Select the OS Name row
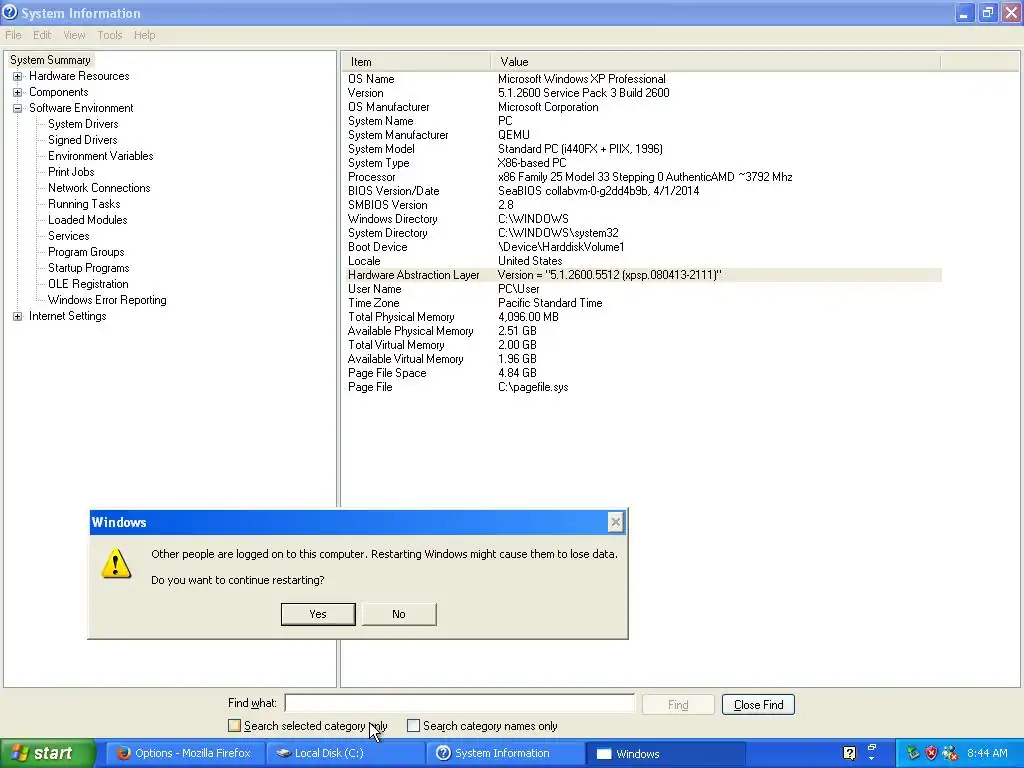Image resolution: width=1024 pixels, height=768 pixels. [x=643, y=79]
